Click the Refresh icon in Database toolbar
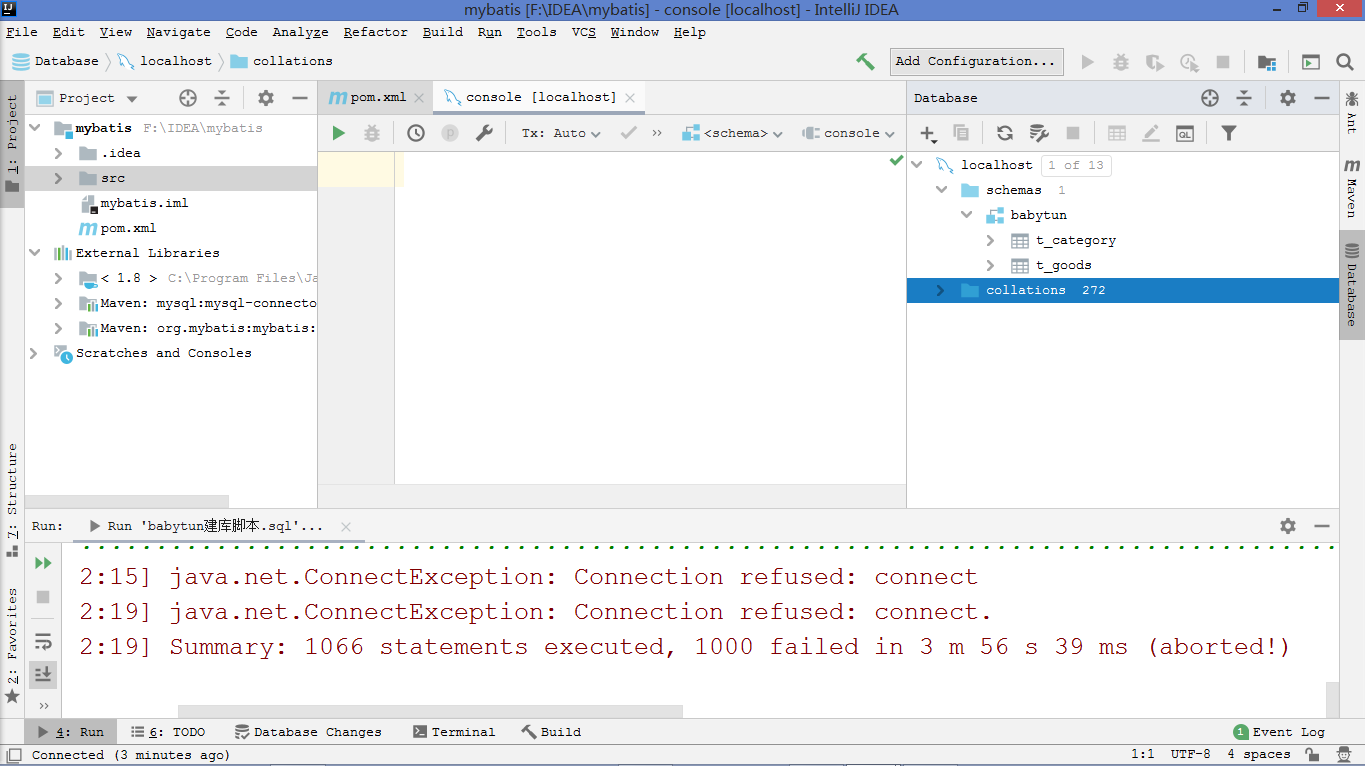This screenshot has height=766, width=1365. [x=1005, y=133]
